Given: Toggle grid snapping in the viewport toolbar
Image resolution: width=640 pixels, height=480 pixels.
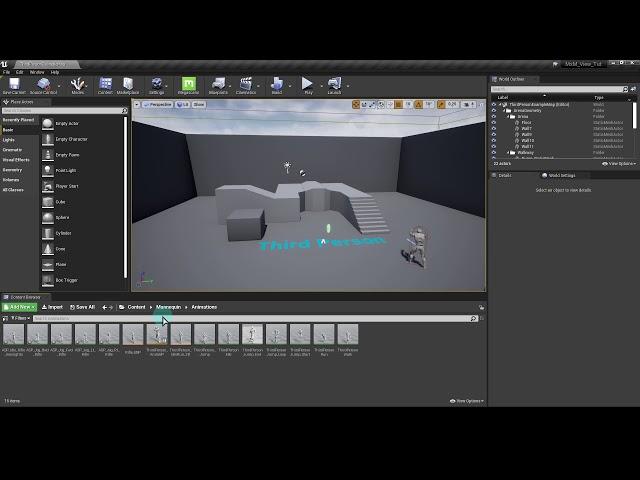Looking at the screenshot, I should pos(399,105).
